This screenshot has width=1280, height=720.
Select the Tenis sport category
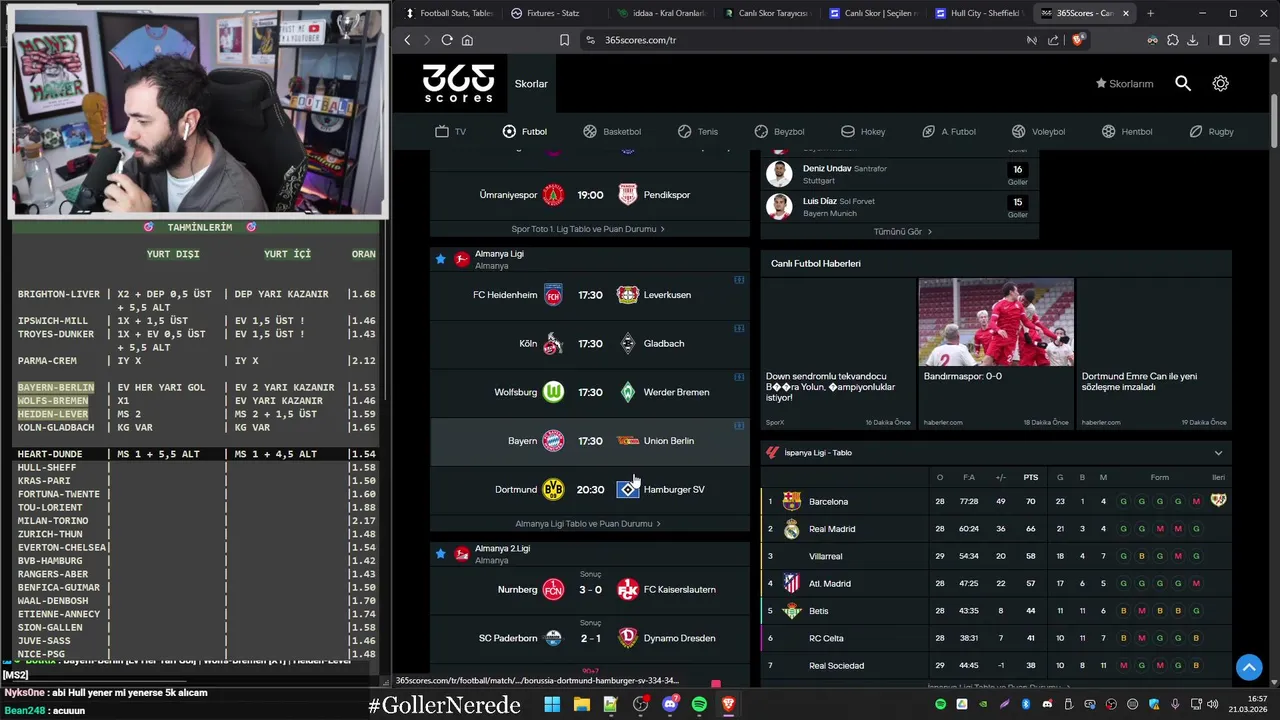tap(698, 131)
